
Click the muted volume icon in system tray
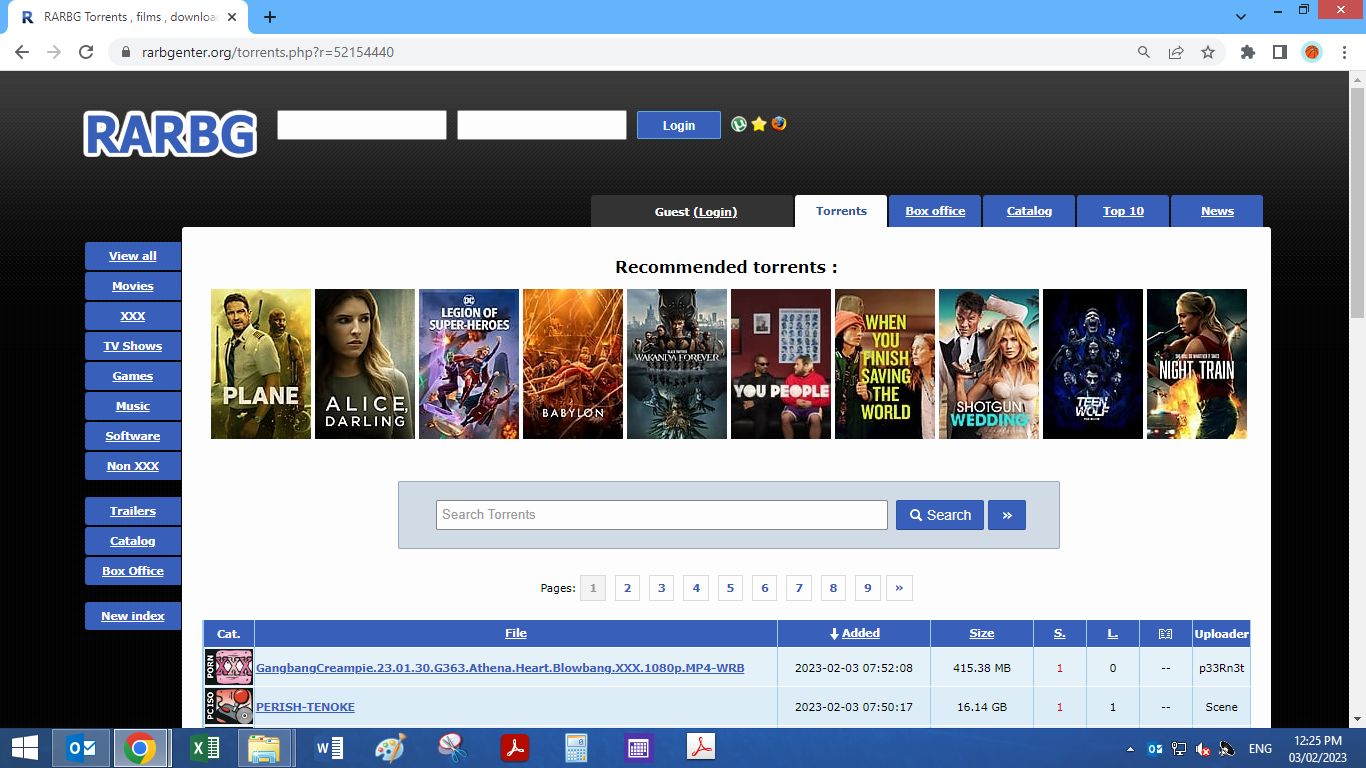[1203, 748]
